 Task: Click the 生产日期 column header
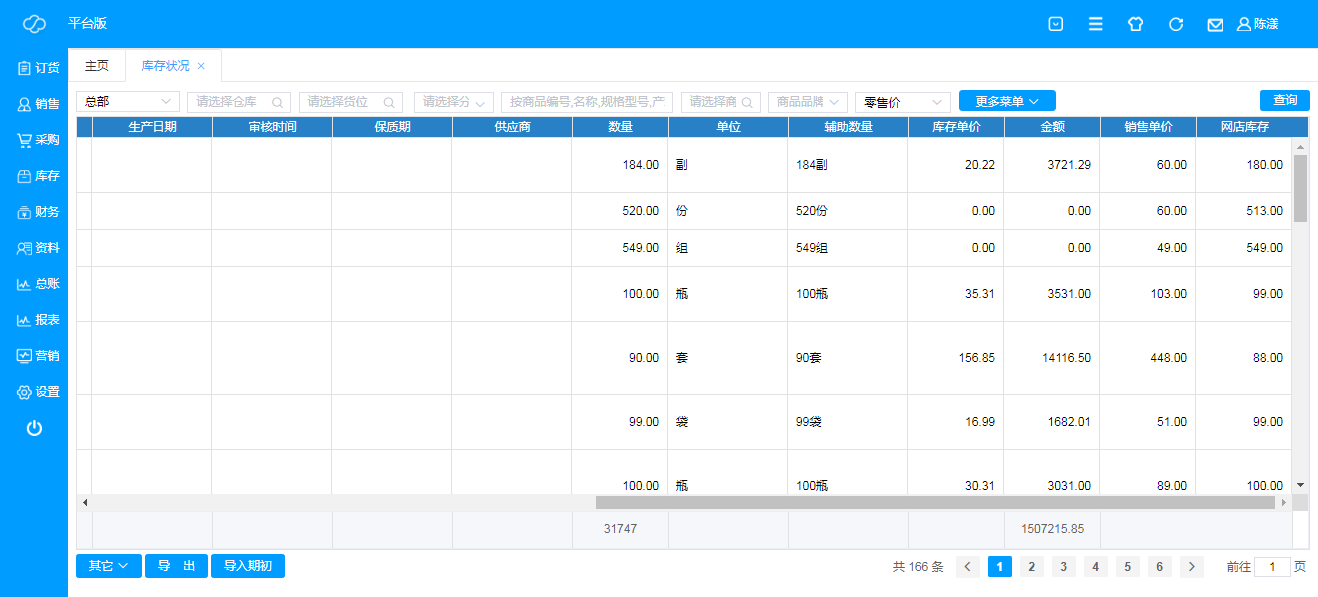[152, 127]
